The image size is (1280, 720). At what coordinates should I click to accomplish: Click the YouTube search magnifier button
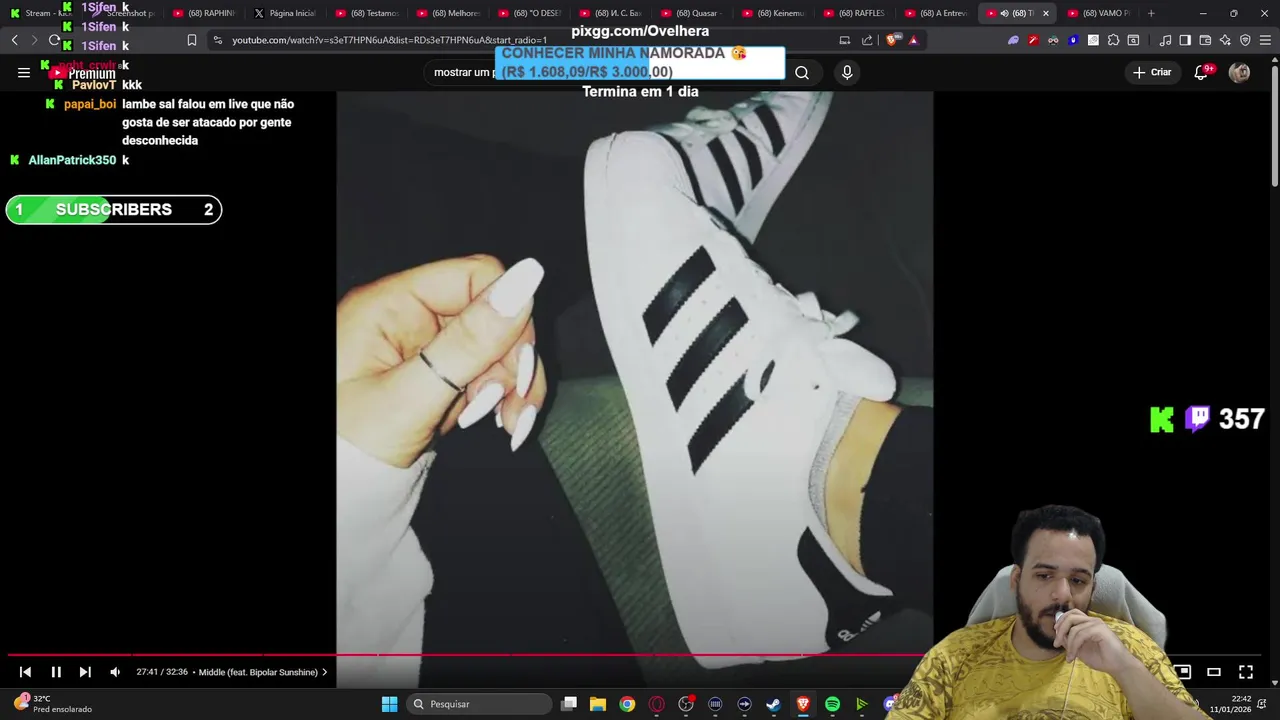click(x=802, y=72)
